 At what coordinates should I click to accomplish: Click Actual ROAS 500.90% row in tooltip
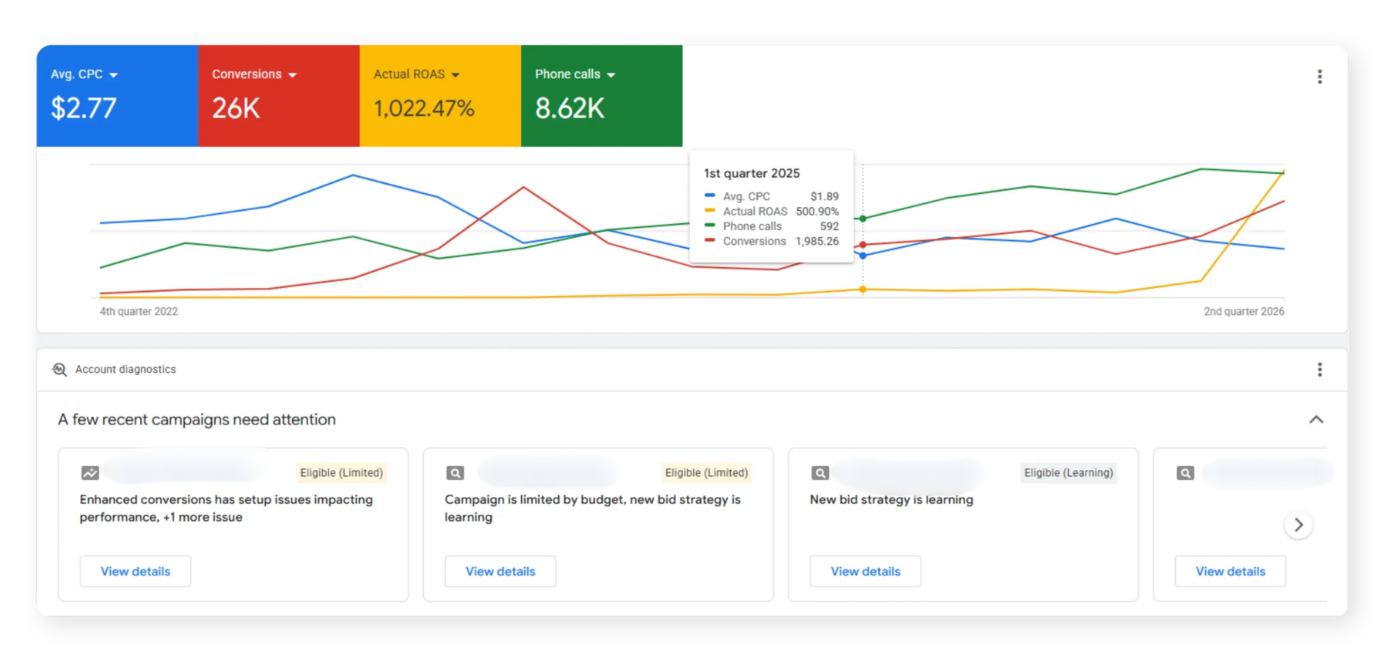pyautogui.click(x=772, y=212)
